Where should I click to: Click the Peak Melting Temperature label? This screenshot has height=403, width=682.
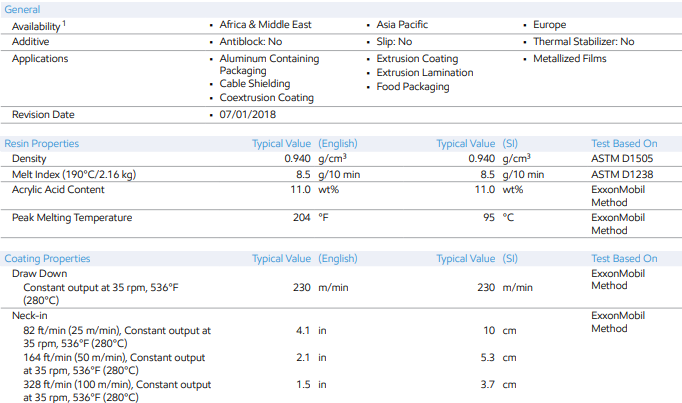tap(71, 217)
